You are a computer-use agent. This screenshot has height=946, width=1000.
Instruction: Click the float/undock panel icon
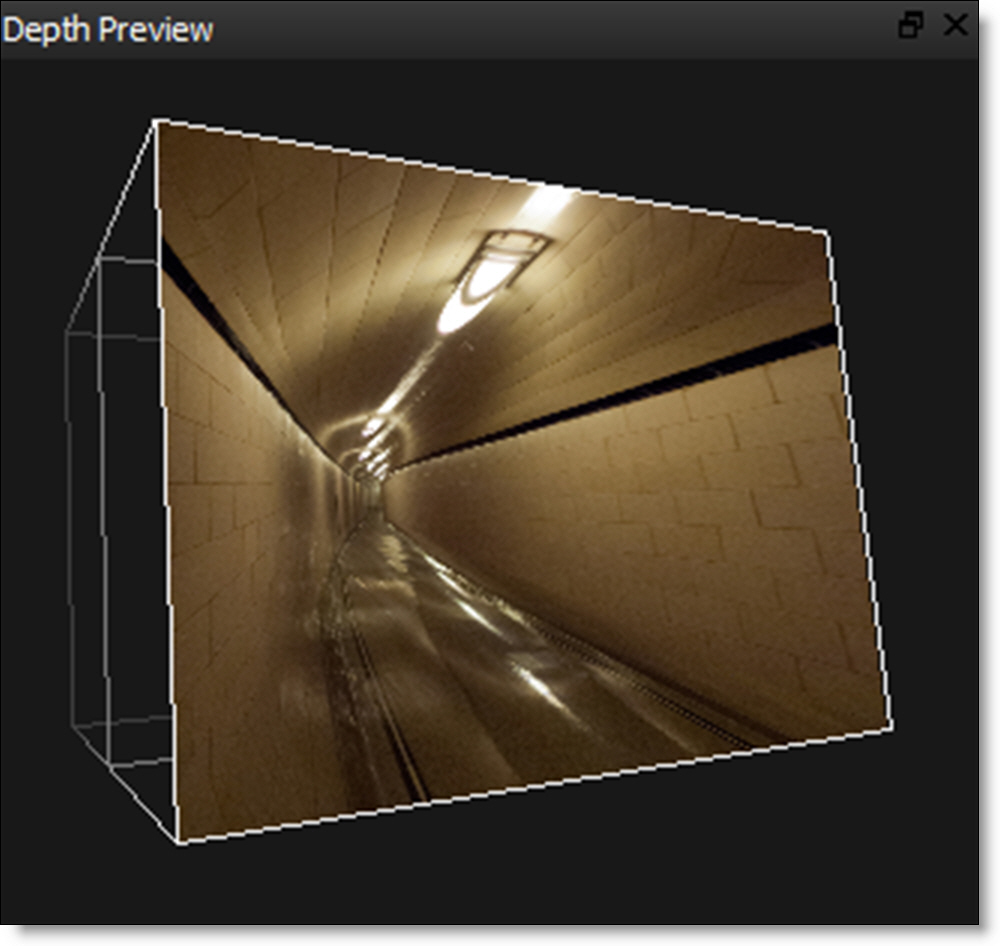tap(910, 27)
